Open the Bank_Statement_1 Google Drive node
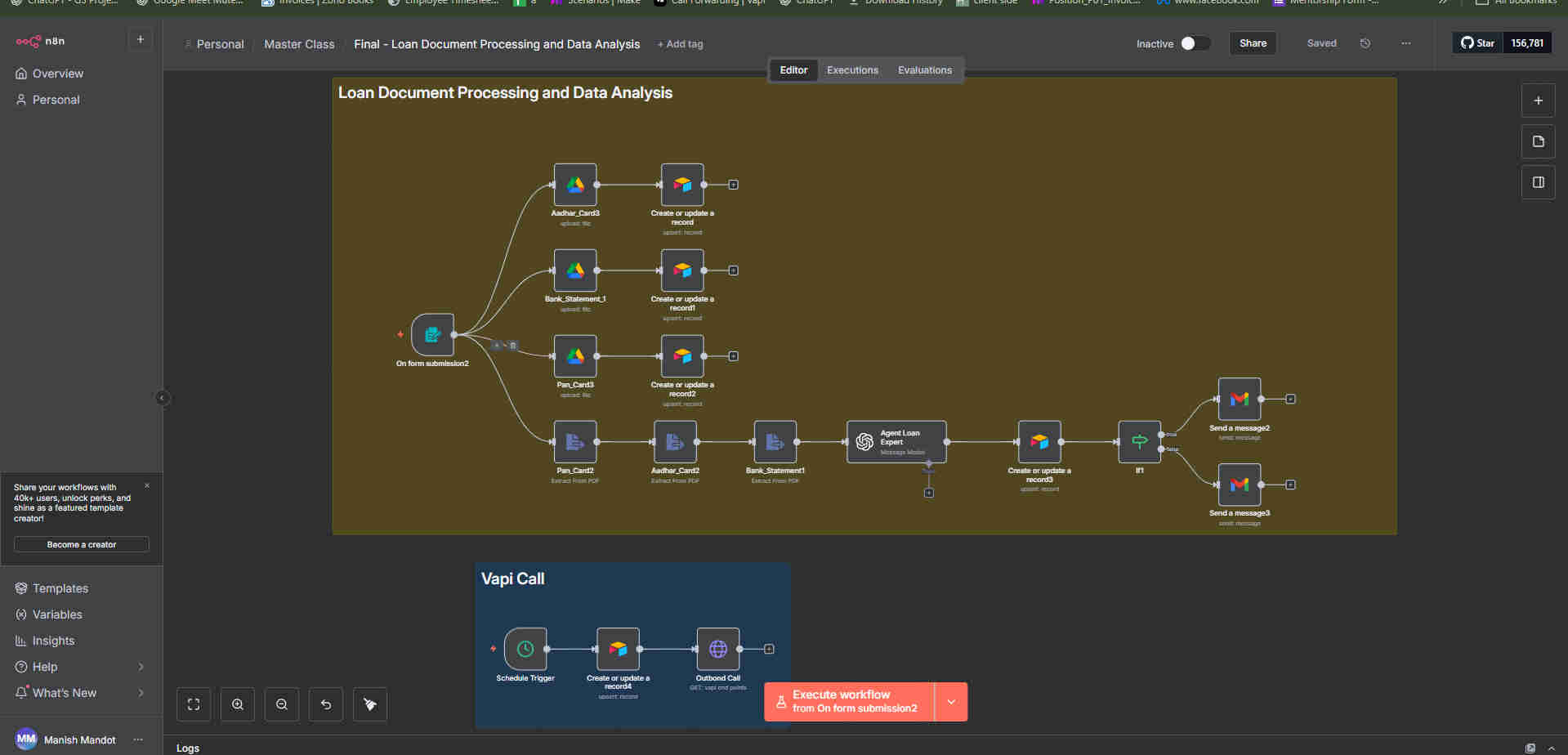Image resolution: width=1568 pixels, height=755 pixels. click(575, 270)
